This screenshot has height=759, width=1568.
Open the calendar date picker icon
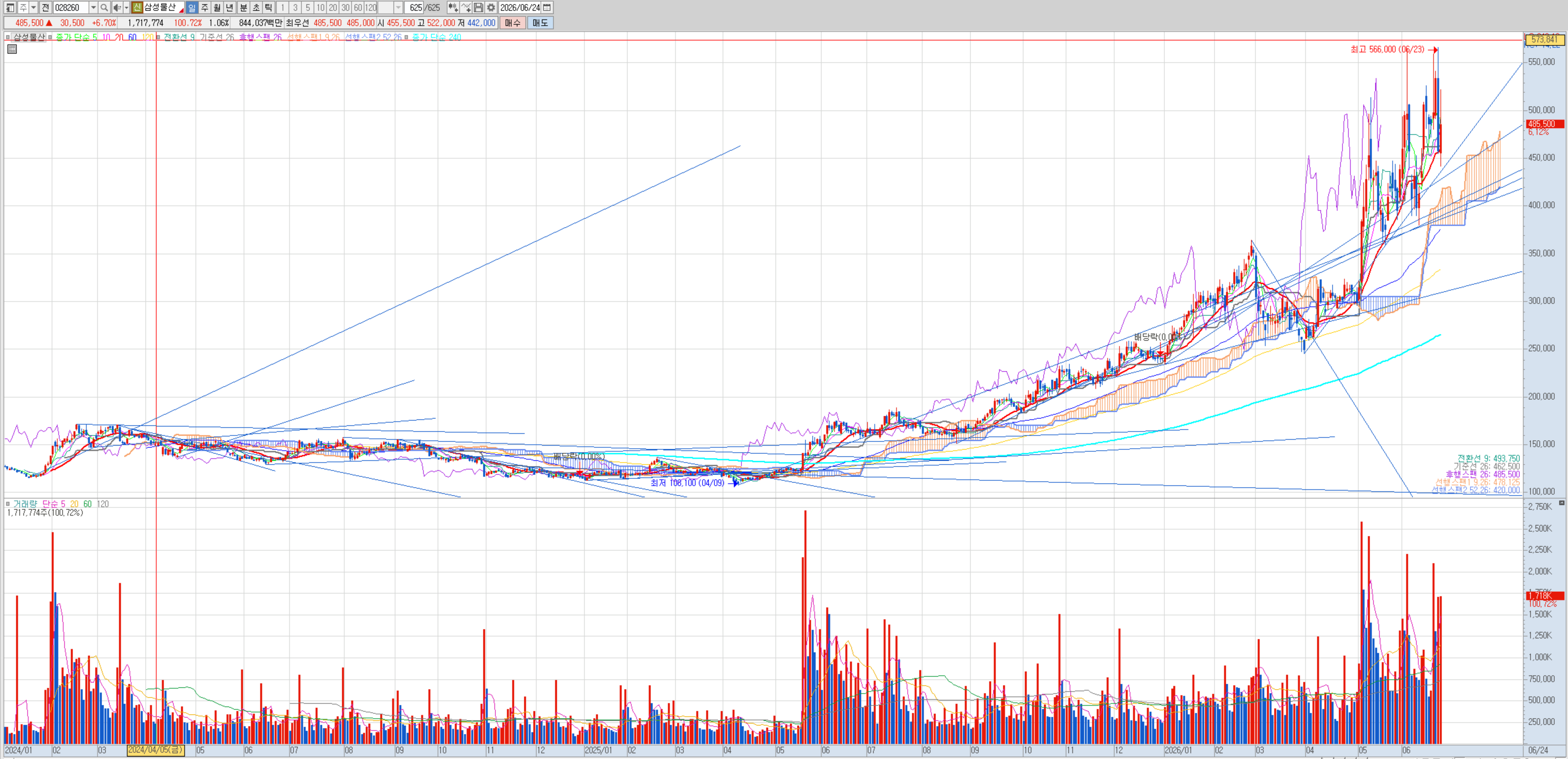[547, 7]
